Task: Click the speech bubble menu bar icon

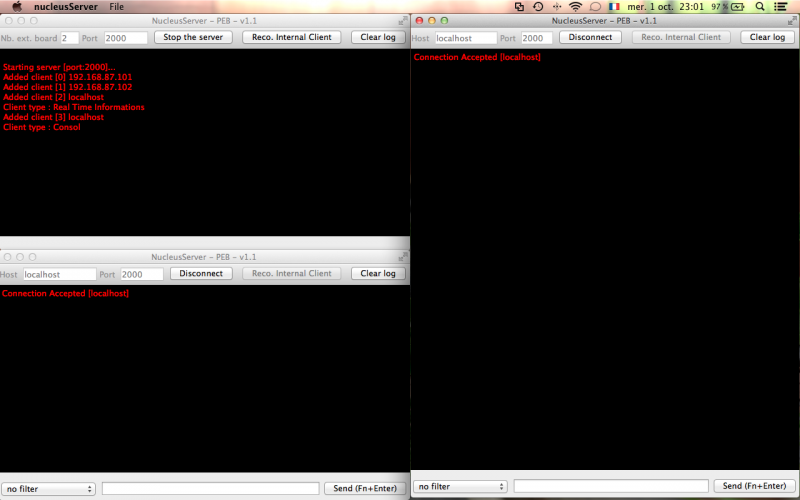Action: [595, 7]
